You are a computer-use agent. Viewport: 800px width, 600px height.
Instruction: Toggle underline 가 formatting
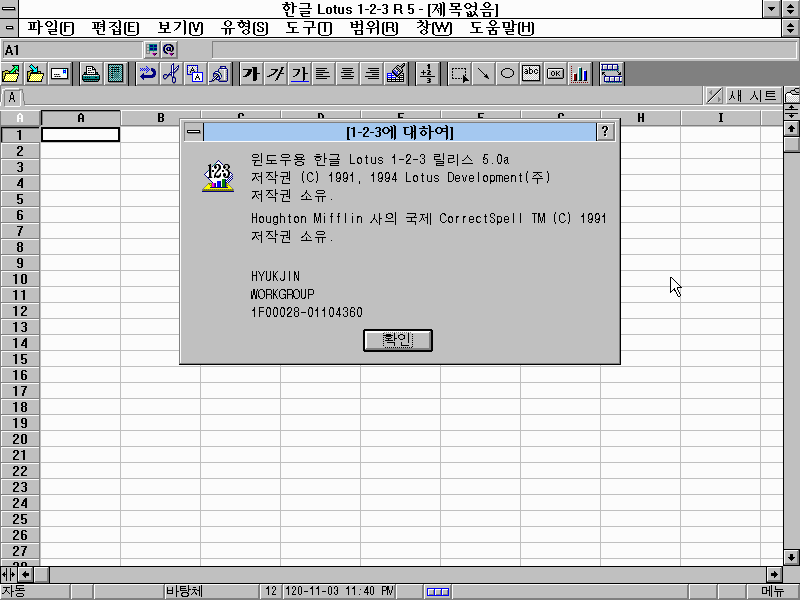(299, 74)
